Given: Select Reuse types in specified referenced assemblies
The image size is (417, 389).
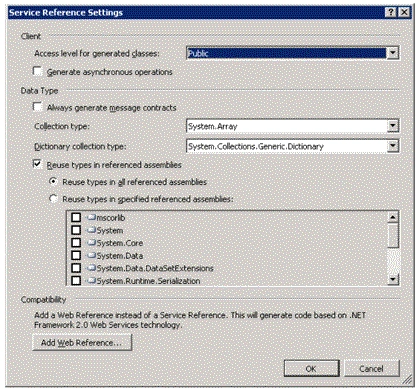Looking at the screenshot, I should pyautogui.click(x=53, y=199).
